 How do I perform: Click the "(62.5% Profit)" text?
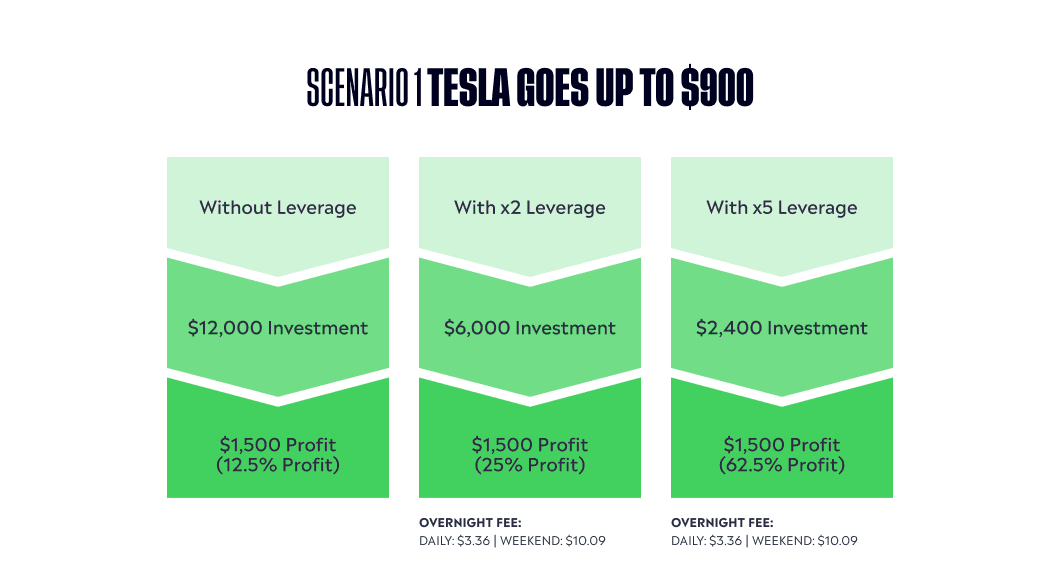(782, 465)
